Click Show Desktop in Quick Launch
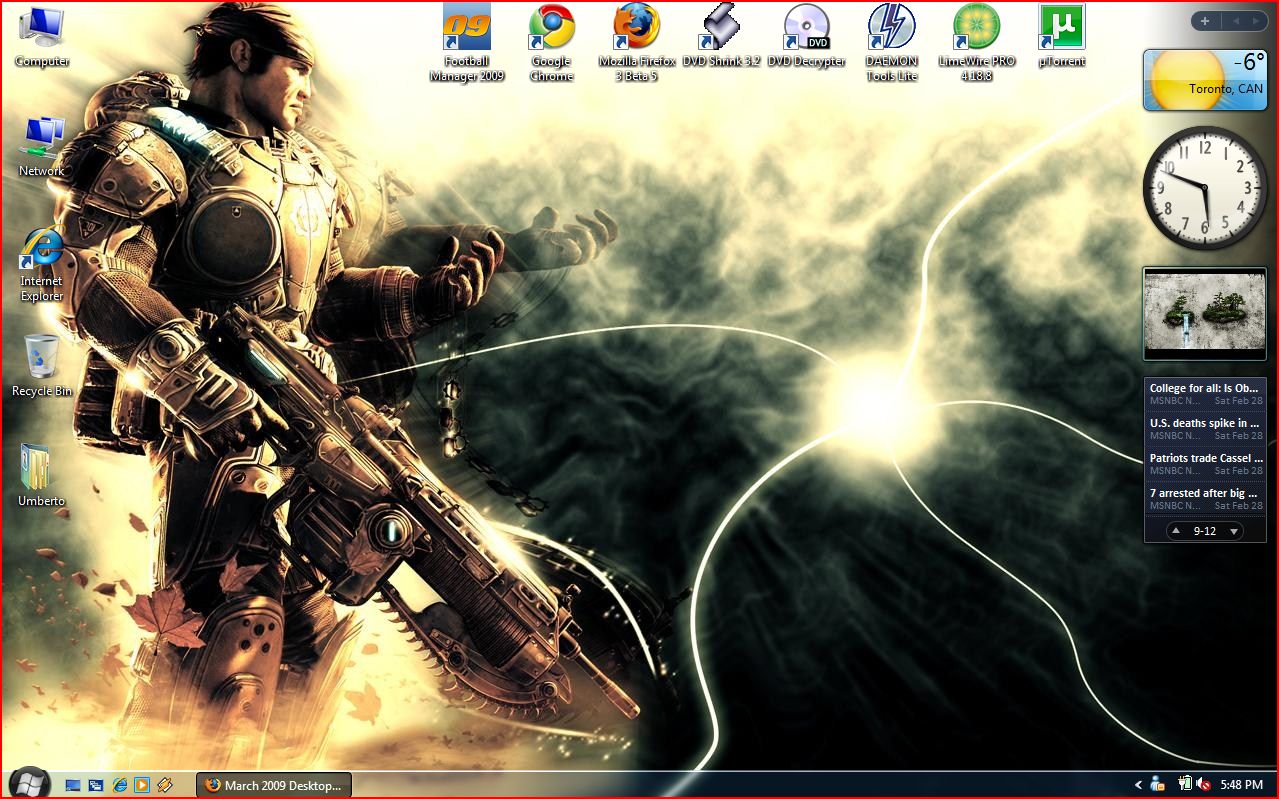Screen dimensions: 1279x799 [73, 785]
